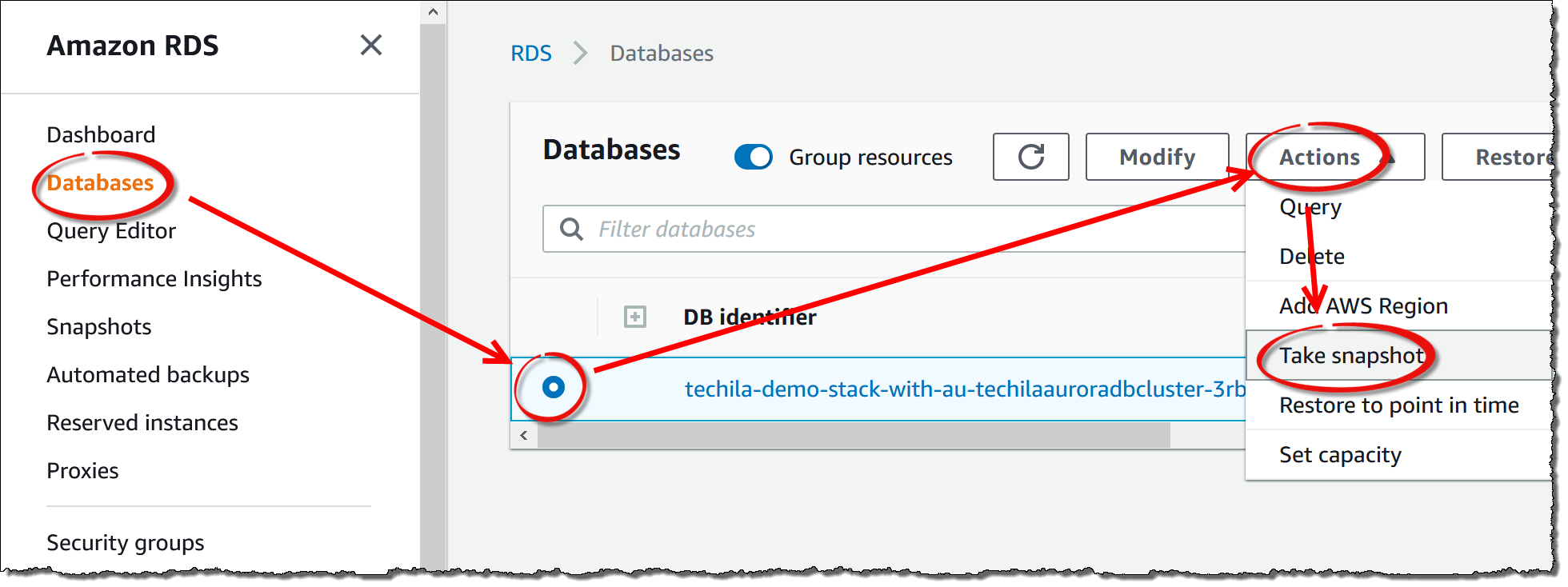Screen dimensions: 1568x587
Task: Expand all rows using plus icon
Action: (x=635, y=317)
